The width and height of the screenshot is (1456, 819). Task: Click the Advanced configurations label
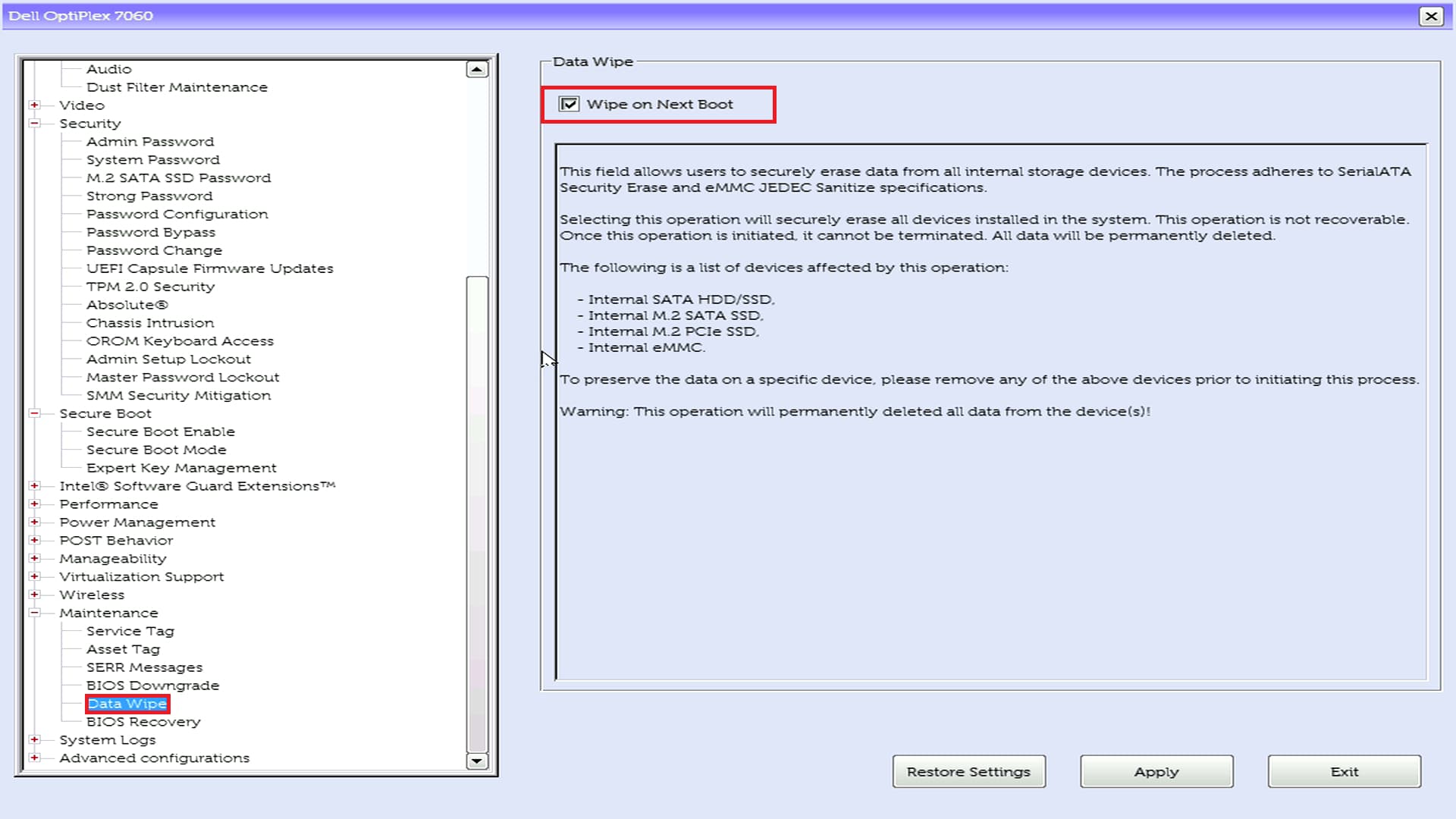click(154, 758)
